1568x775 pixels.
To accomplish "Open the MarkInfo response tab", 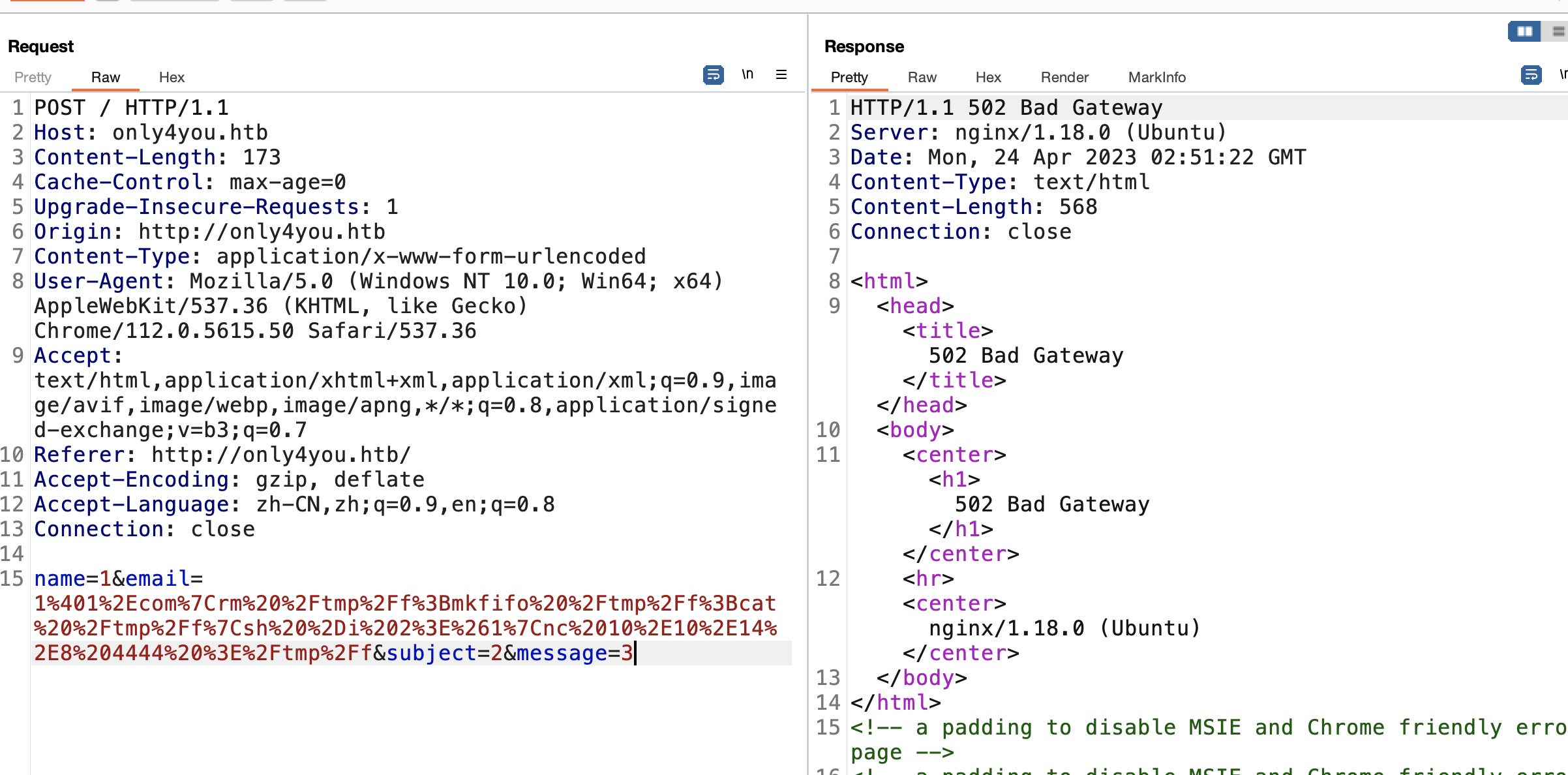I will (1156, 77).
